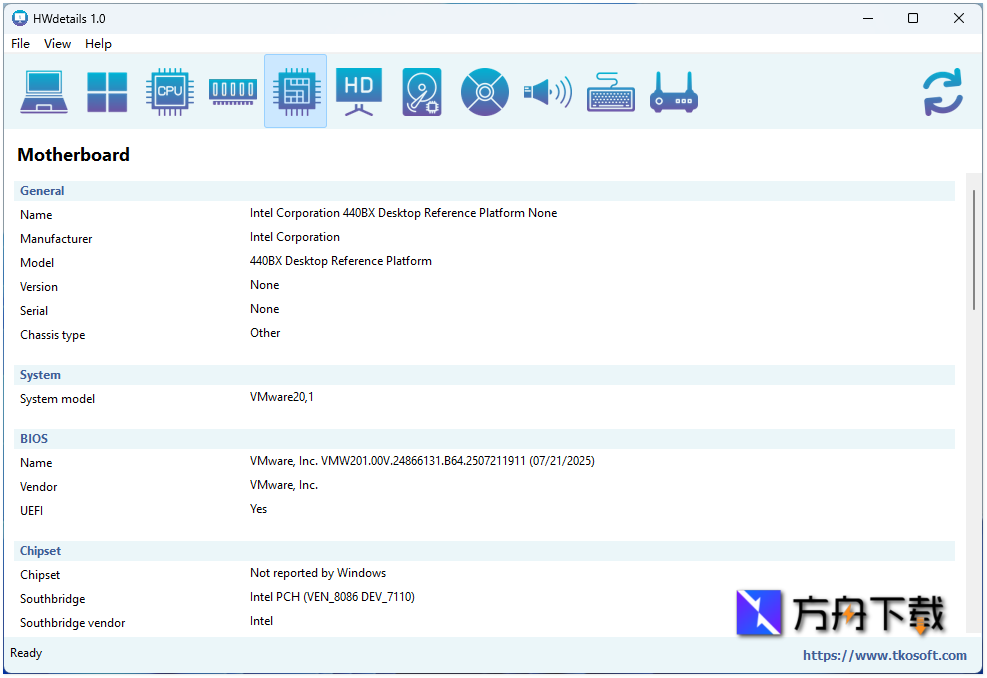Click the Vendor value VMware, Inc.
The image size is (987, 678).
(x=284, y=485)
